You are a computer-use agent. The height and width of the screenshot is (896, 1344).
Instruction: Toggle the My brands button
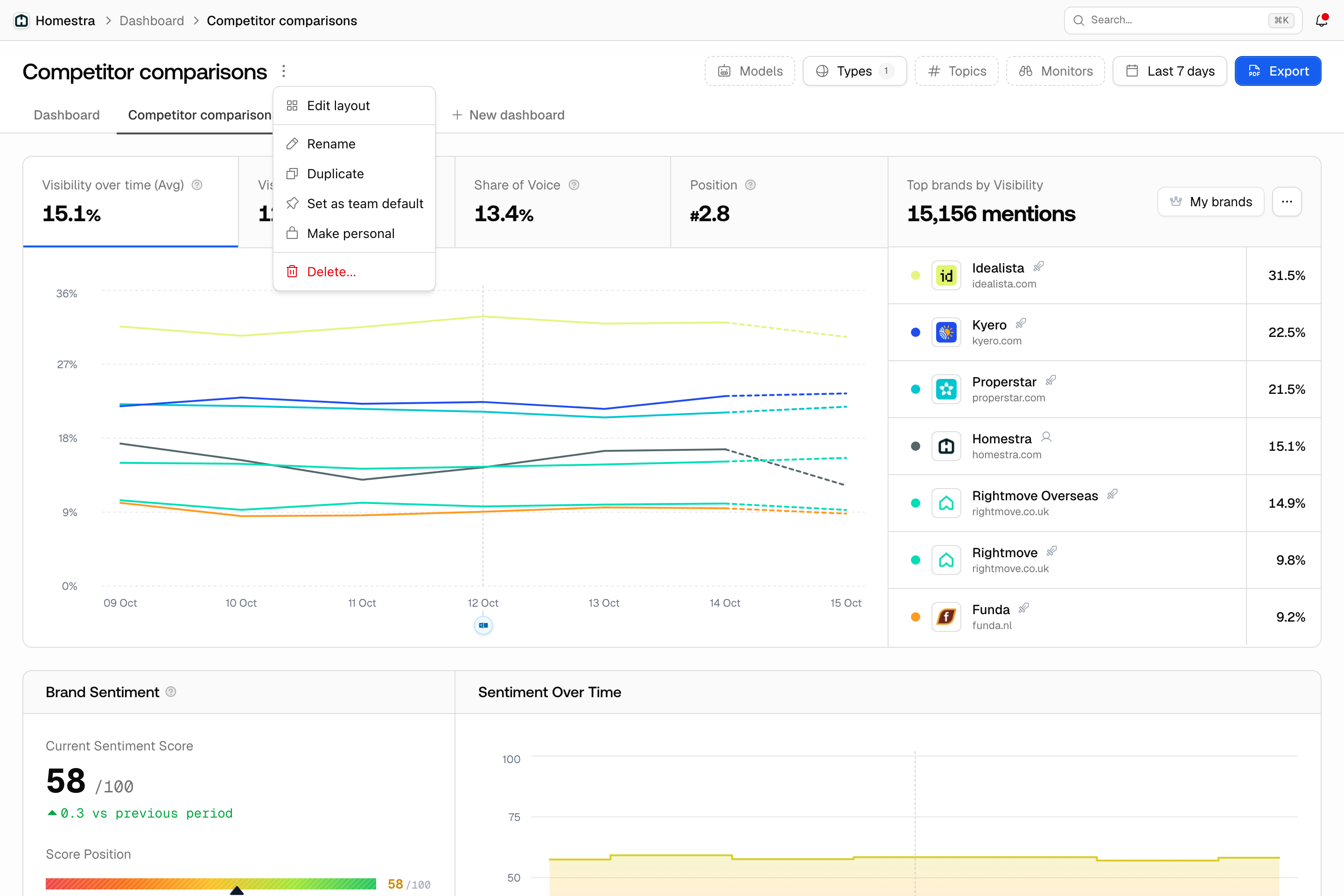pyautogui.click(x=1211, y=202)
